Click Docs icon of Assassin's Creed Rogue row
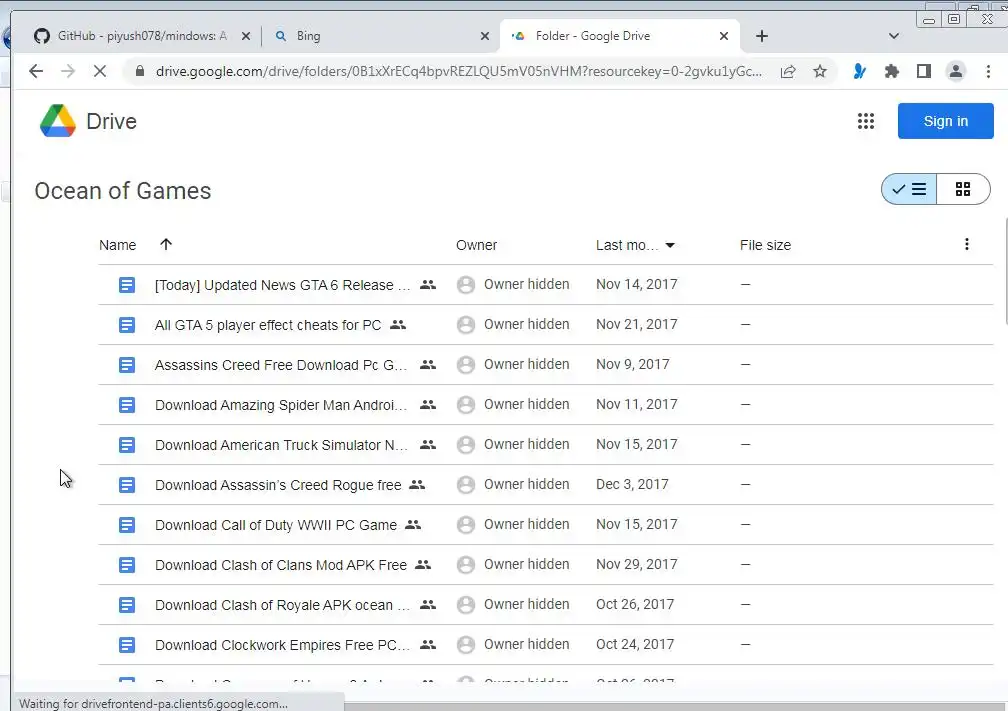Image resolution: width=1008 pixels, height=711 pixels. 127,485
